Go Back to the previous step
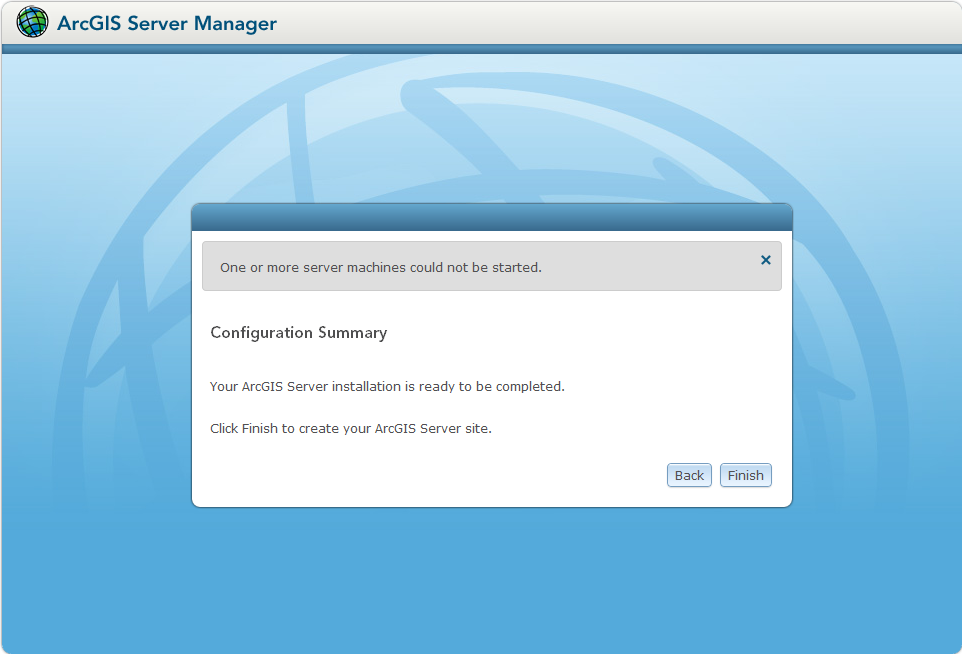 click(x=689, y=475)
